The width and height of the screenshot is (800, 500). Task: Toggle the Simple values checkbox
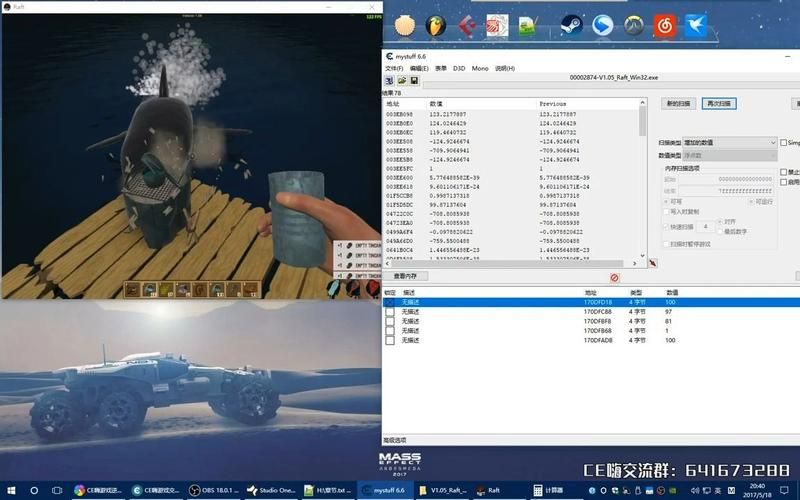point(784,142)
